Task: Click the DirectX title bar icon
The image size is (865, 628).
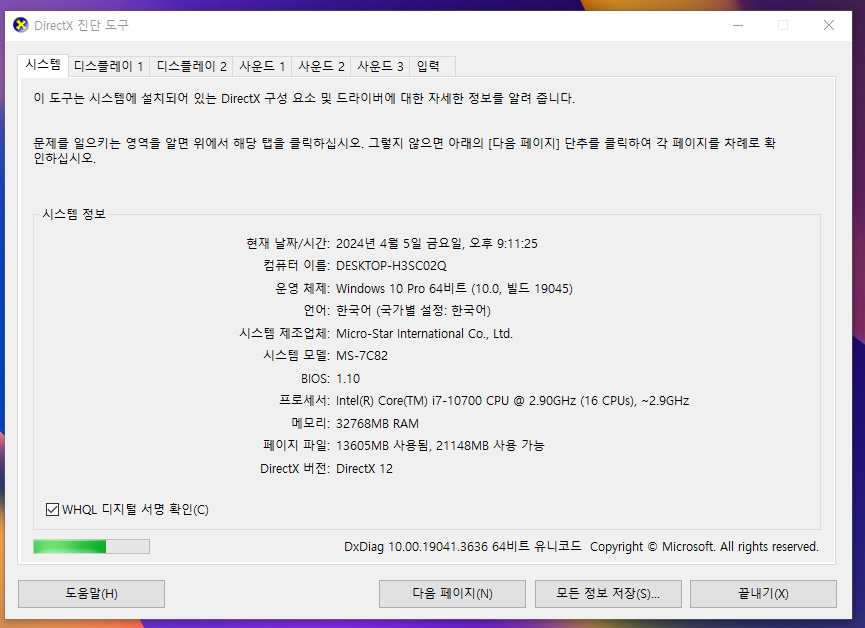Action: (20, 25)
